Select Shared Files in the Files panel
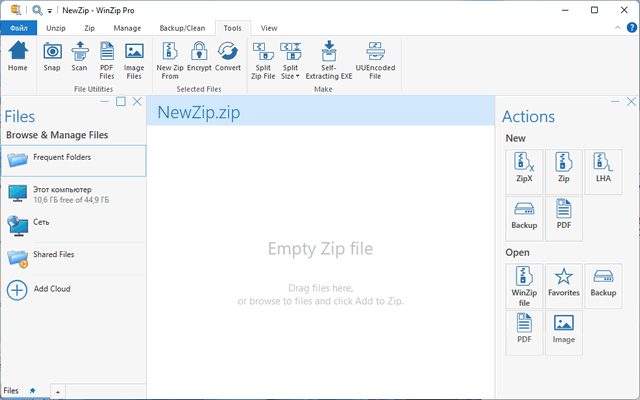Viewport: 640px width, 400px height. [x=54, y=256]
